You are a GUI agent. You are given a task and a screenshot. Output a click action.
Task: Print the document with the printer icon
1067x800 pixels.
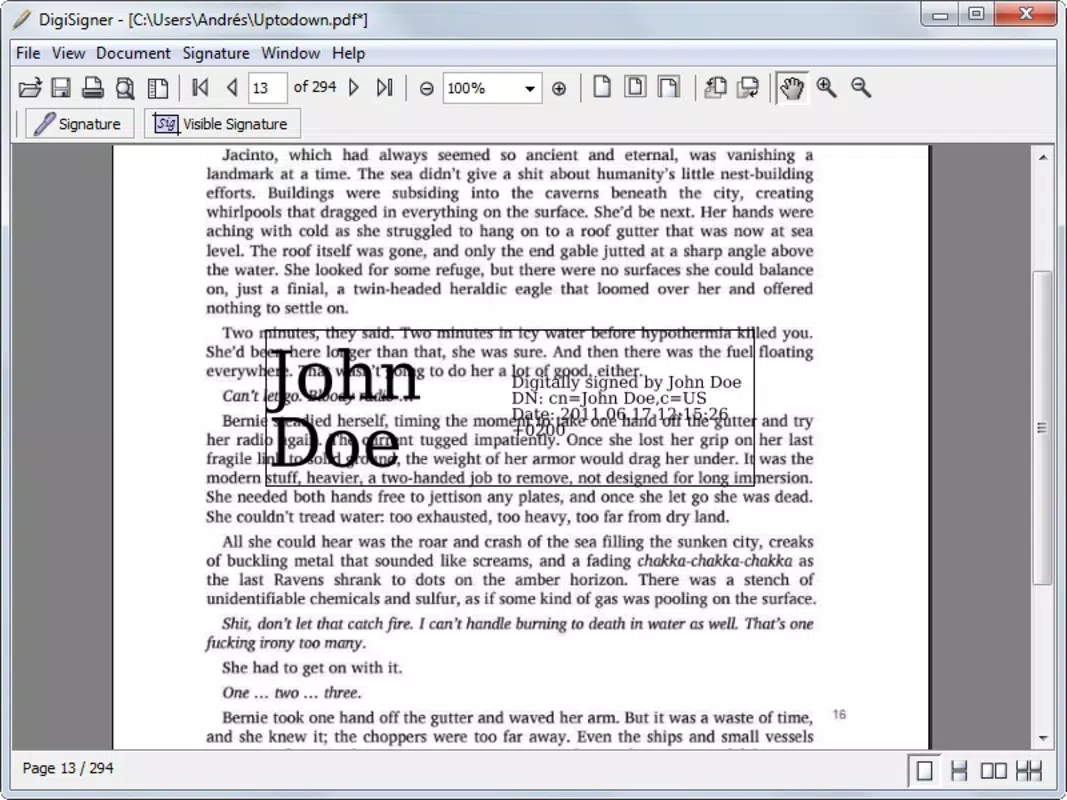tap(93, 88)
